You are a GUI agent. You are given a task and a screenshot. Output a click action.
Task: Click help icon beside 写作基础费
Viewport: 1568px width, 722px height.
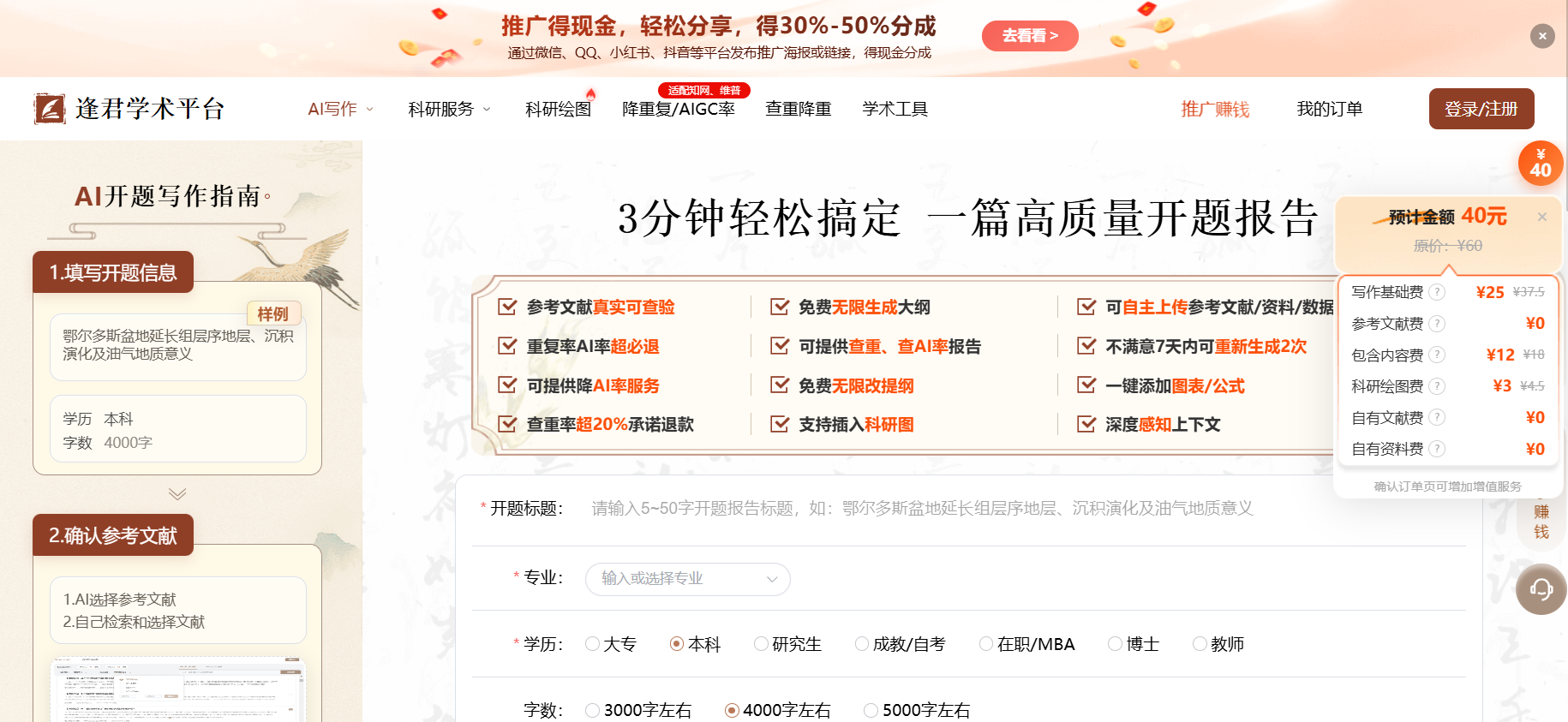pos(1438,292)
